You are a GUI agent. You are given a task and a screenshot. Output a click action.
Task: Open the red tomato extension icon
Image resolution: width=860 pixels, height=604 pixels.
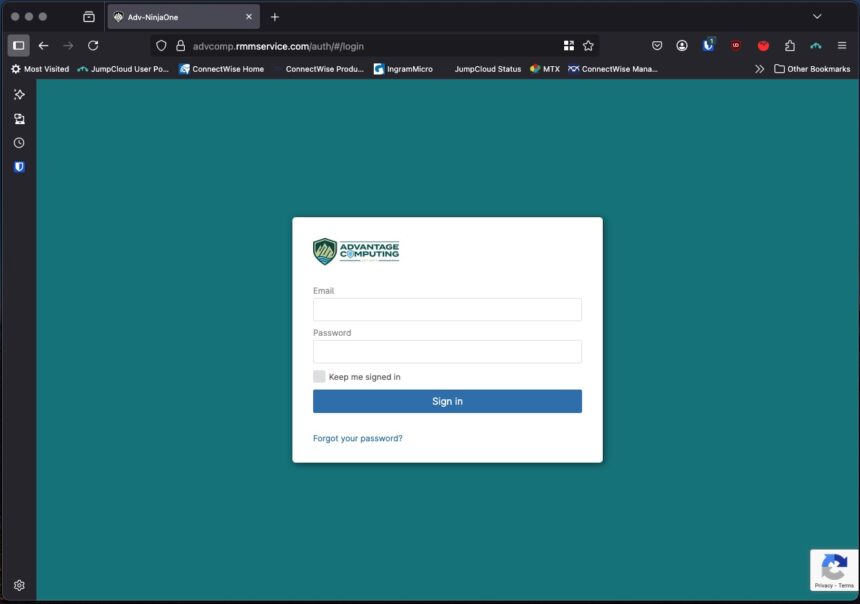click(x=763, y=46)
